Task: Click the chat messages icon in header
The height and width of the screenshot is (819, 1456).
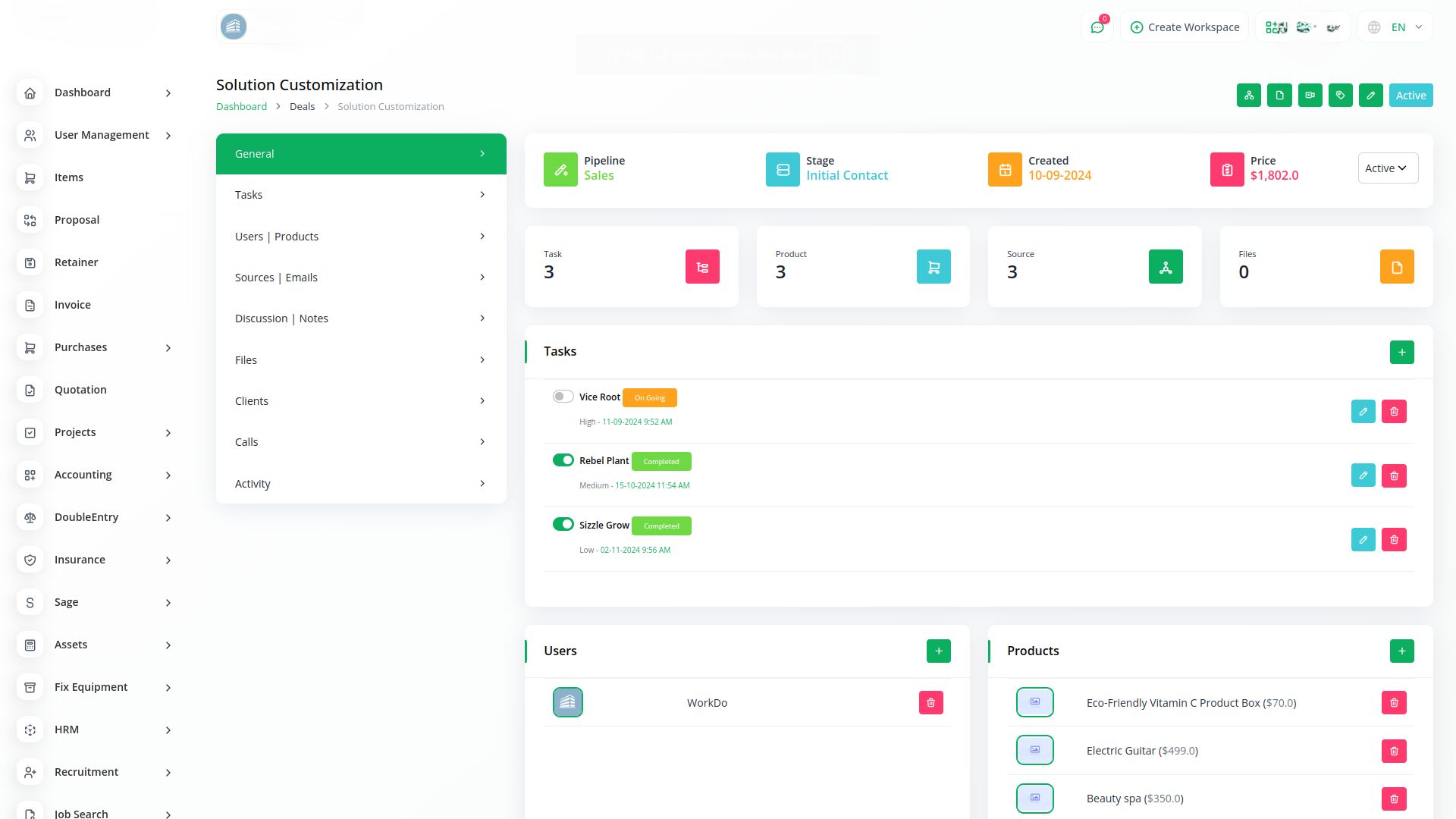Action: 1097,27
